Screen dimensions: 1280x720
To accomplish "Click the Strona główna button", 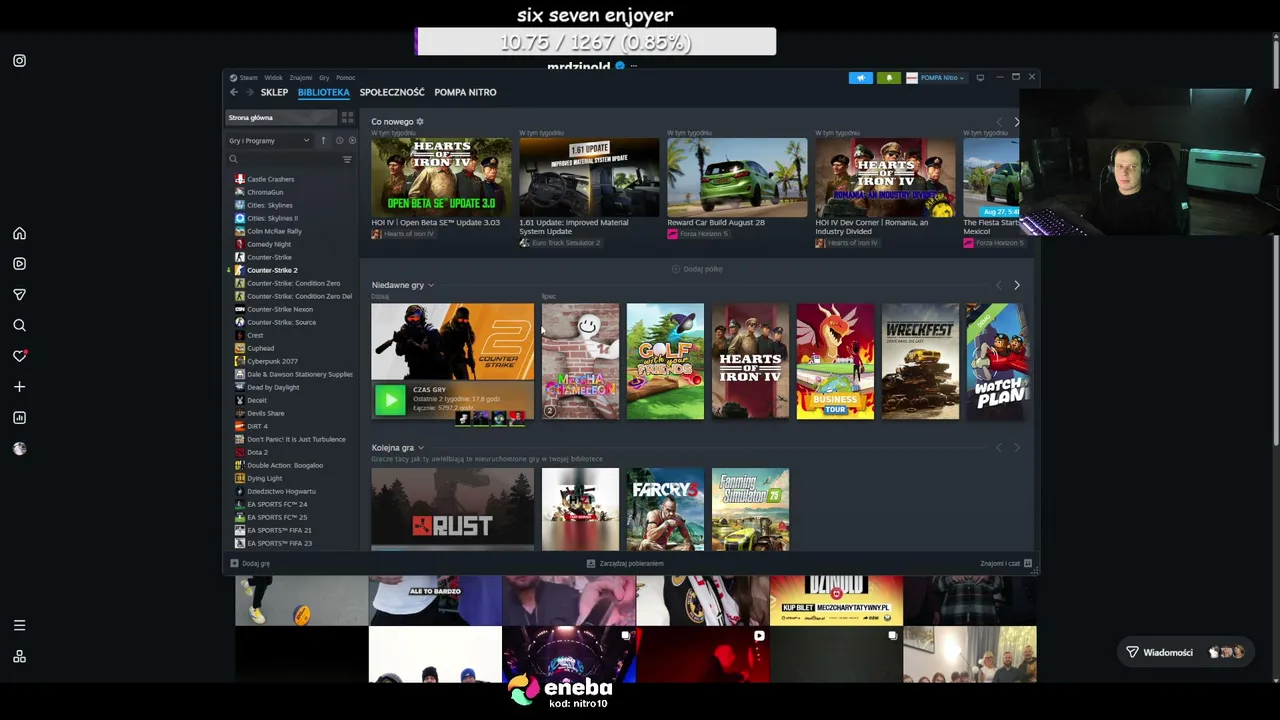I will (282, 117).
